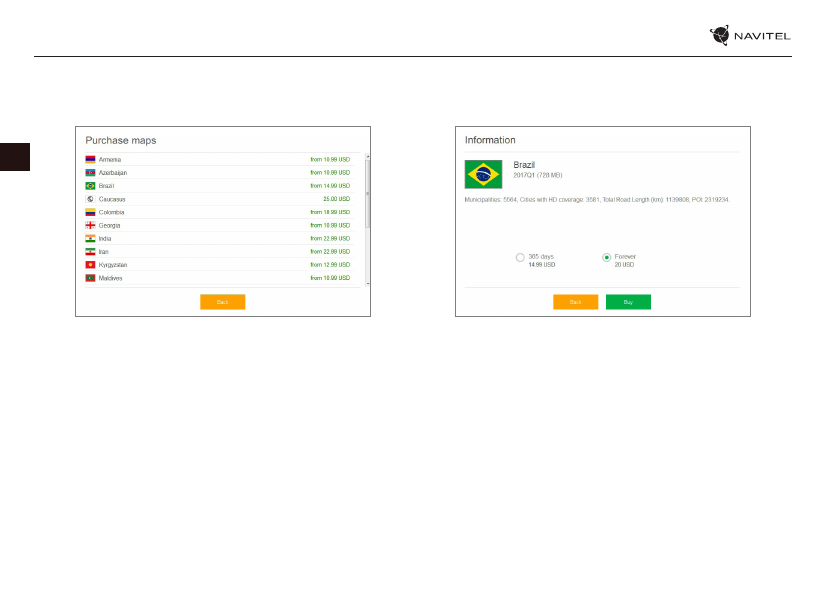The width and height of the screenshot is (840, 595).
Task: Select the Forever license radio button
Action: pos(606,258)
